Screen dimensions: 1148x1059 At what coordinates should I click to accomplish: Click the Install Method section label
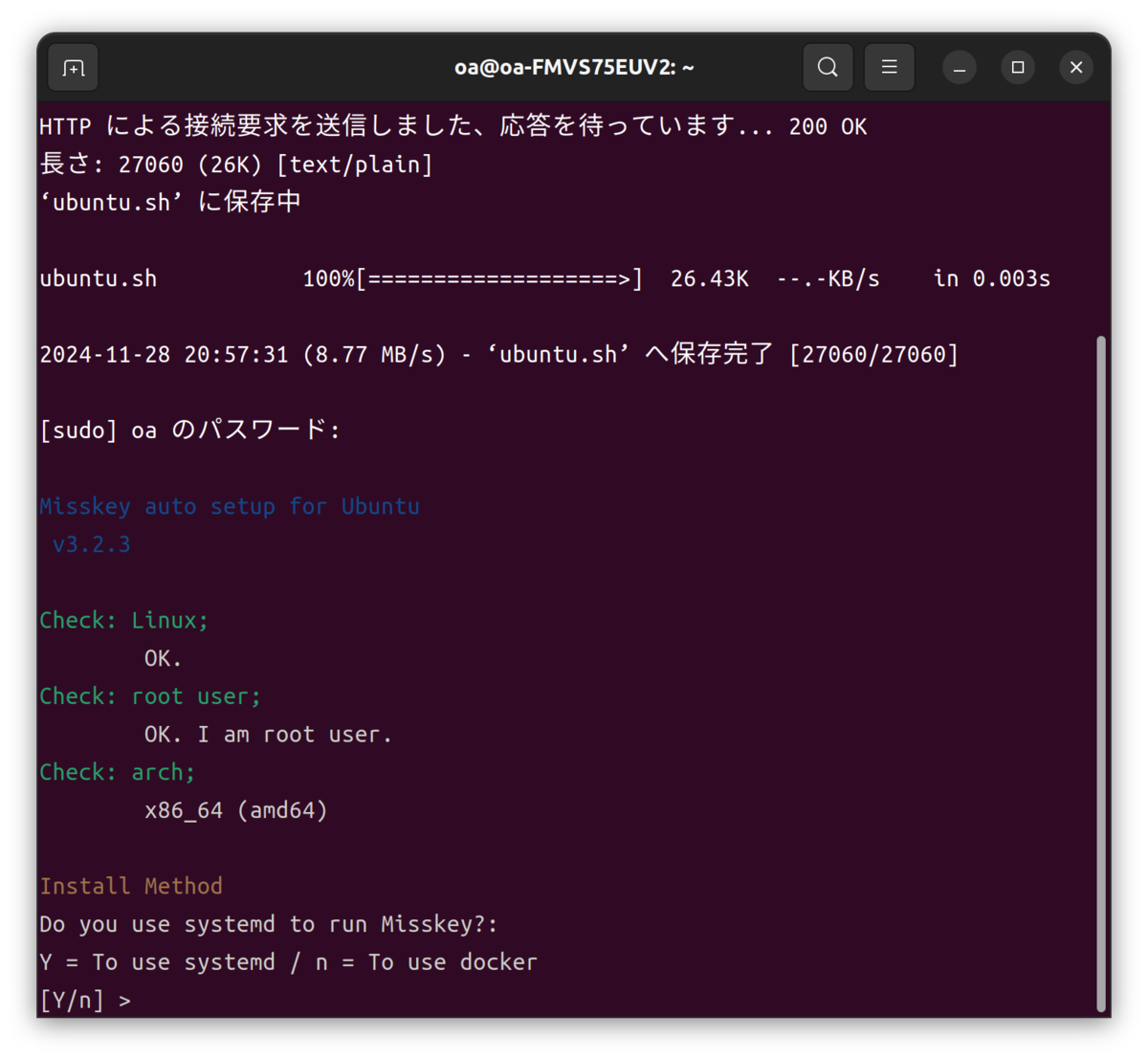coord(131,886)
